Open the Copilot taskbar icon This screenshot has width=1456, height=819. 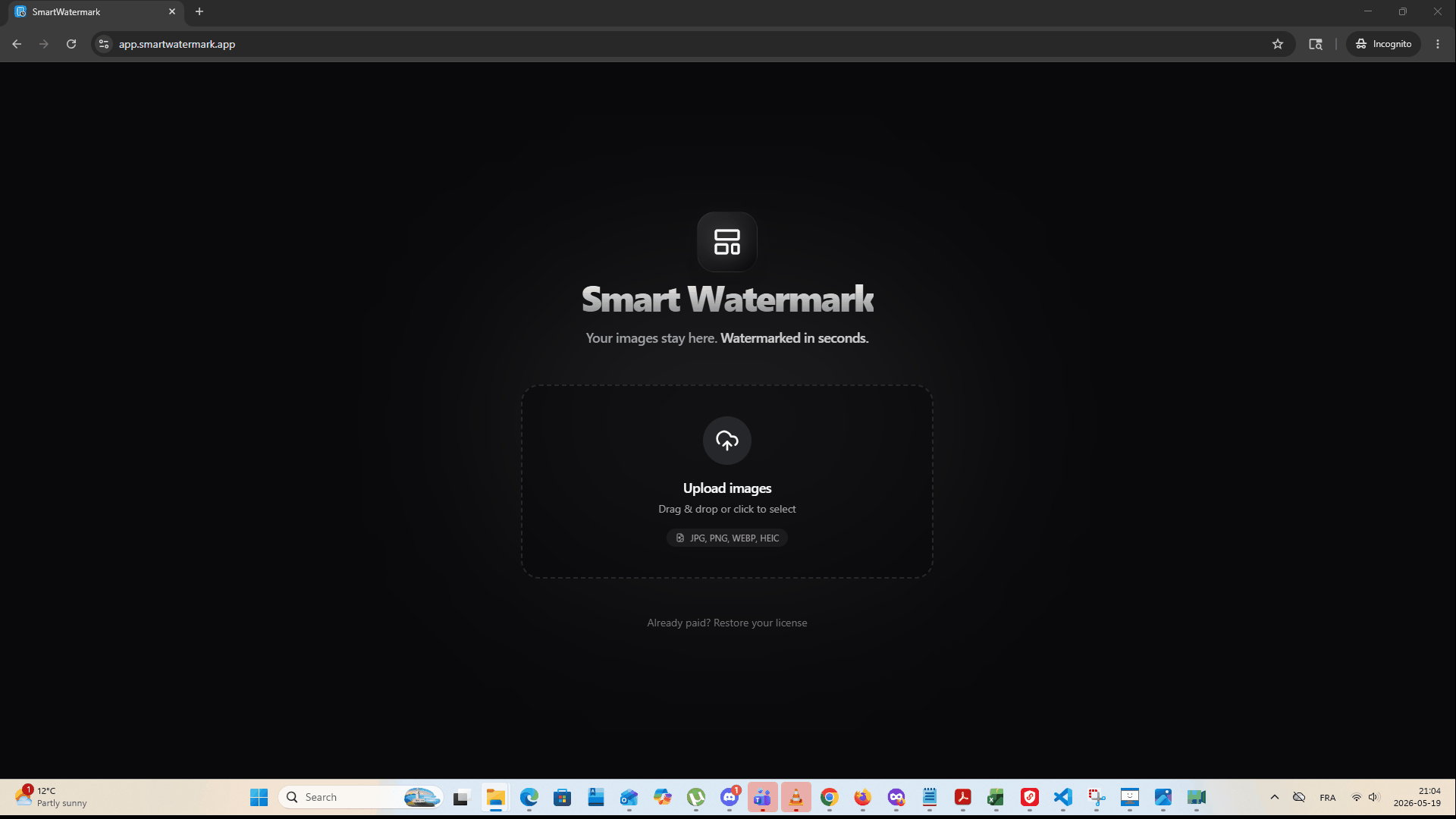663,798
